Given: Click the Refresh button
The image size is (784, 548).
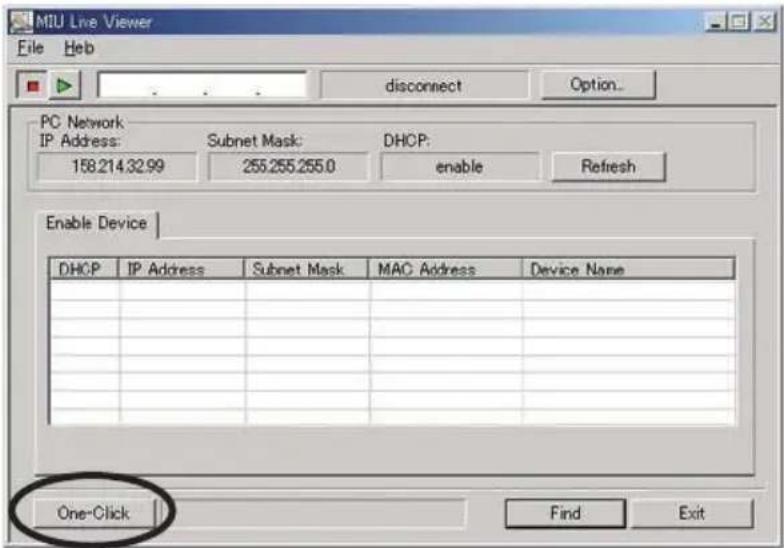Looking at the screenshot, I should click(x=608, y=166).
